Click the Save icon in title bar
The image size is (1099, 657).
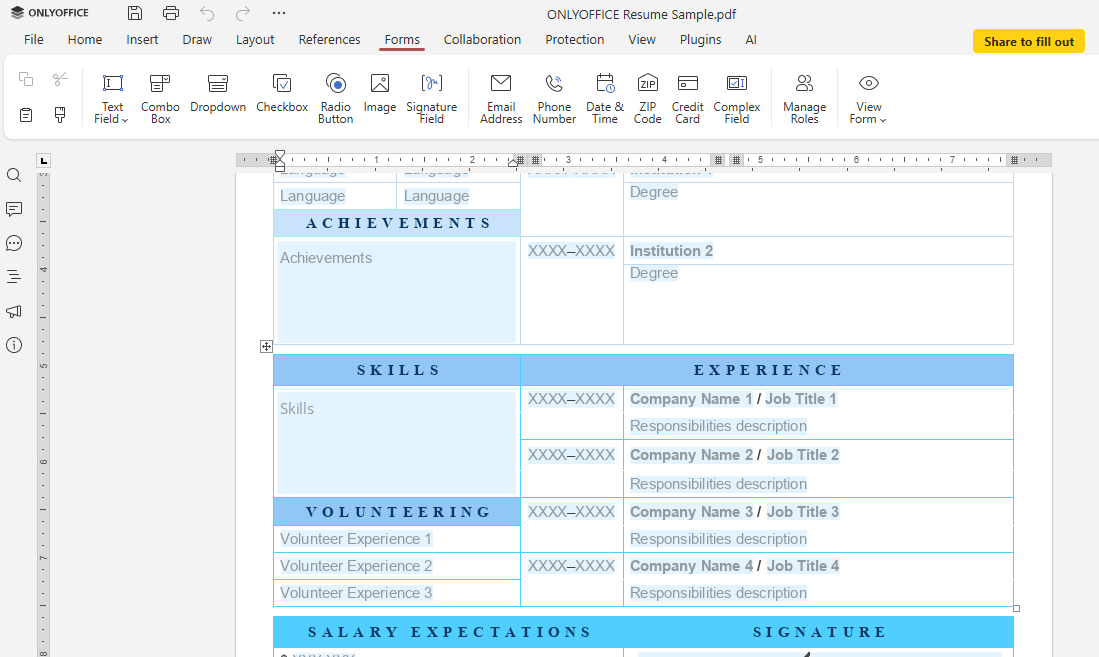click(135, 13)
